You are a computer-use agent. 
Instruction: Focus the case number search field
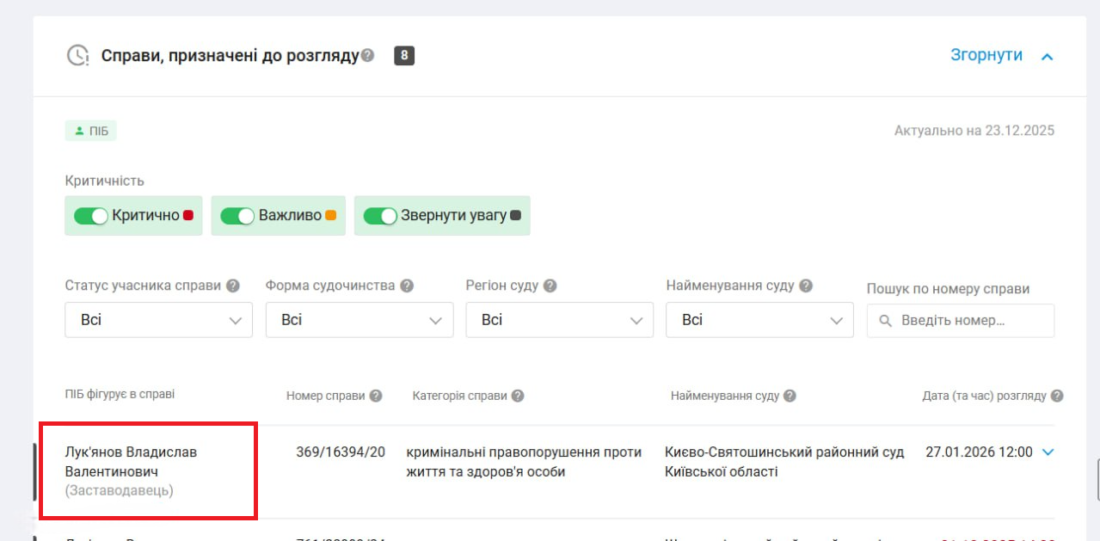tap(960, 321)
